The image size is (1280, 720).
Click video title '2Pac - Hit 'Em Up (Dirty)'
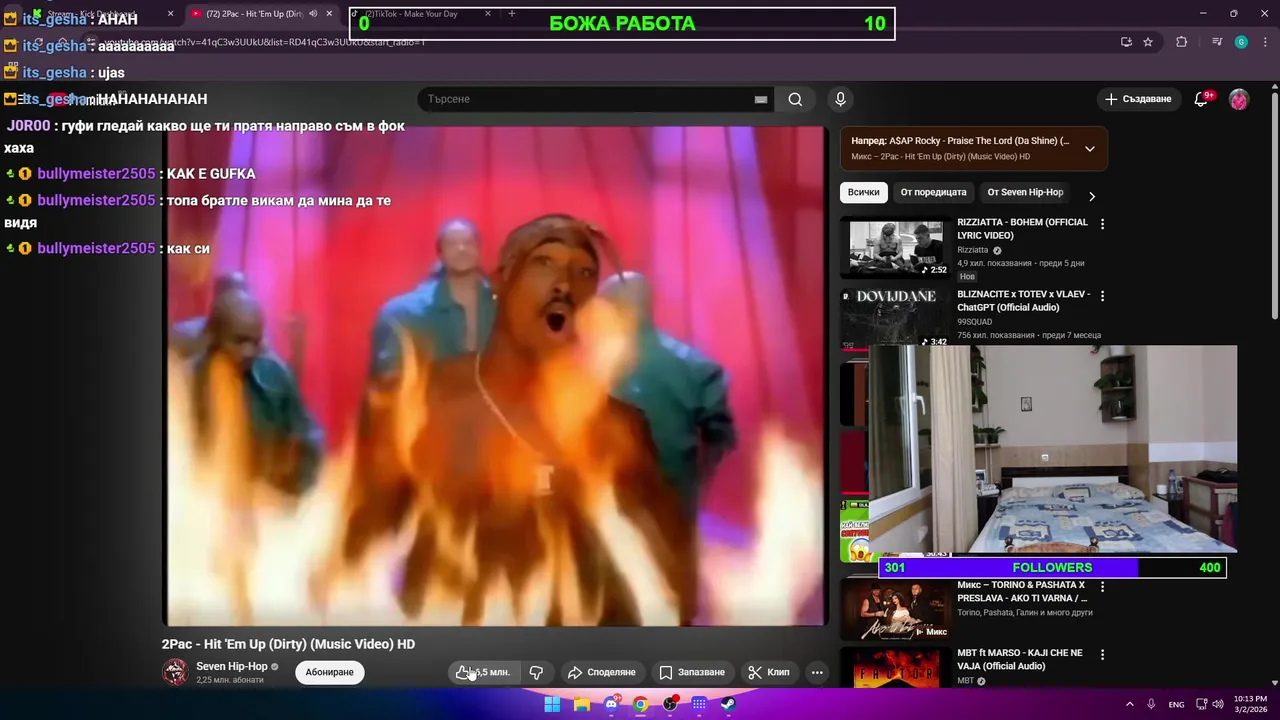point(288,644)
